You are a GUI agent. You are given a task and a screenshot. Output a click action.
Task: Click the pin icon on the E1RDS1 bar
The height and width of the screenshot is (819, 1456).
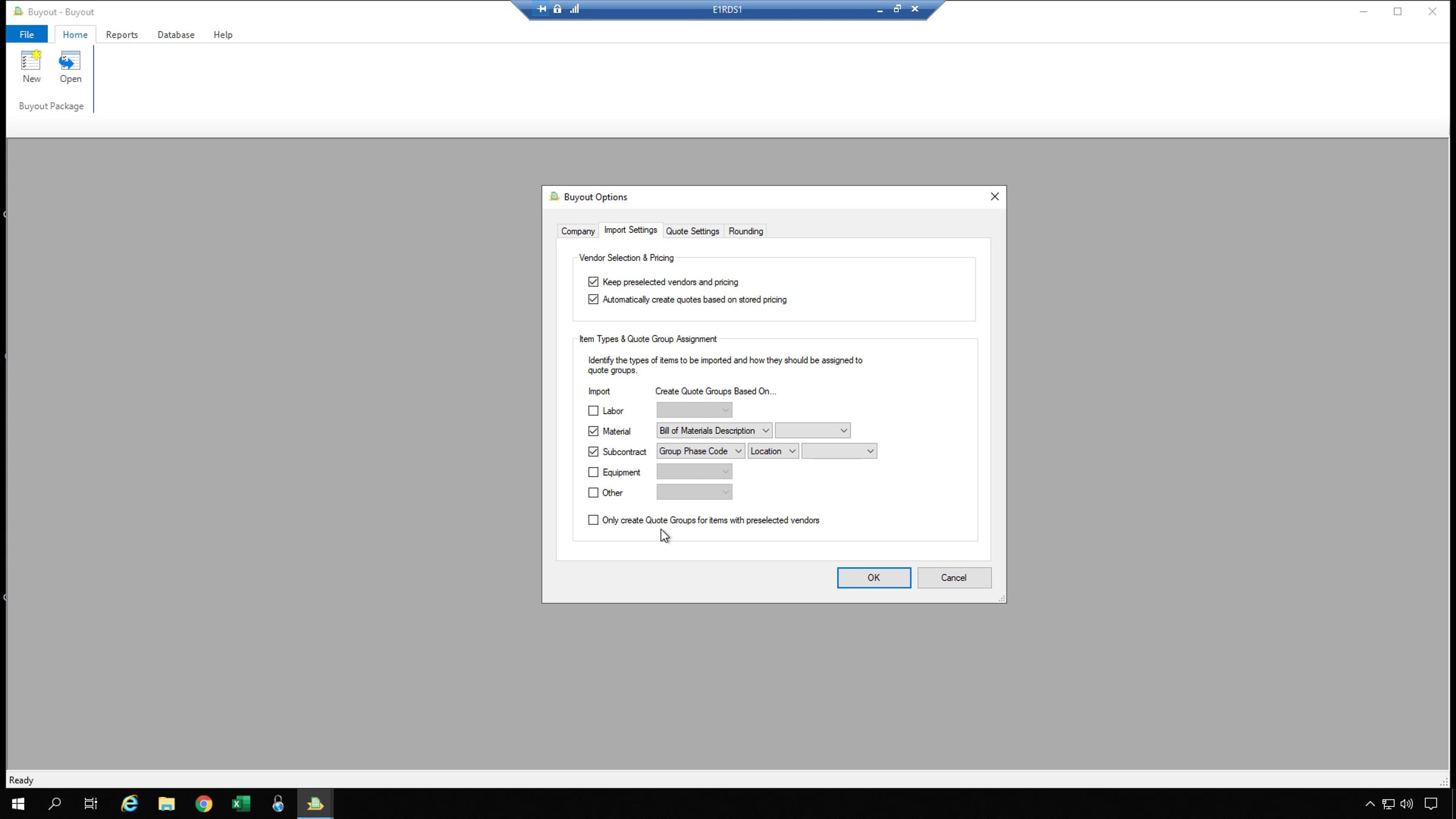[542, 9]
